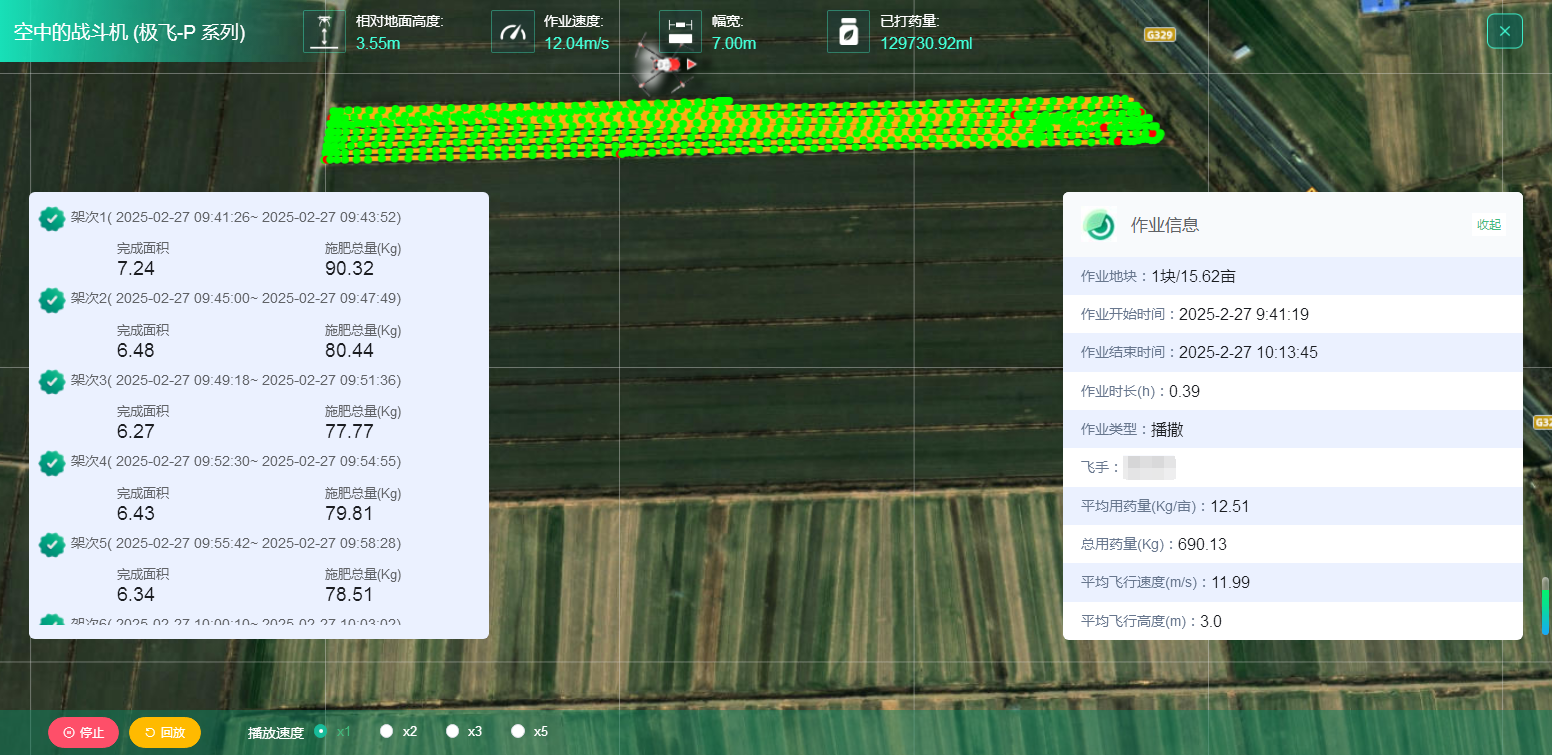Click the green checkmark badge for 架次3

[x=52, y=381]
